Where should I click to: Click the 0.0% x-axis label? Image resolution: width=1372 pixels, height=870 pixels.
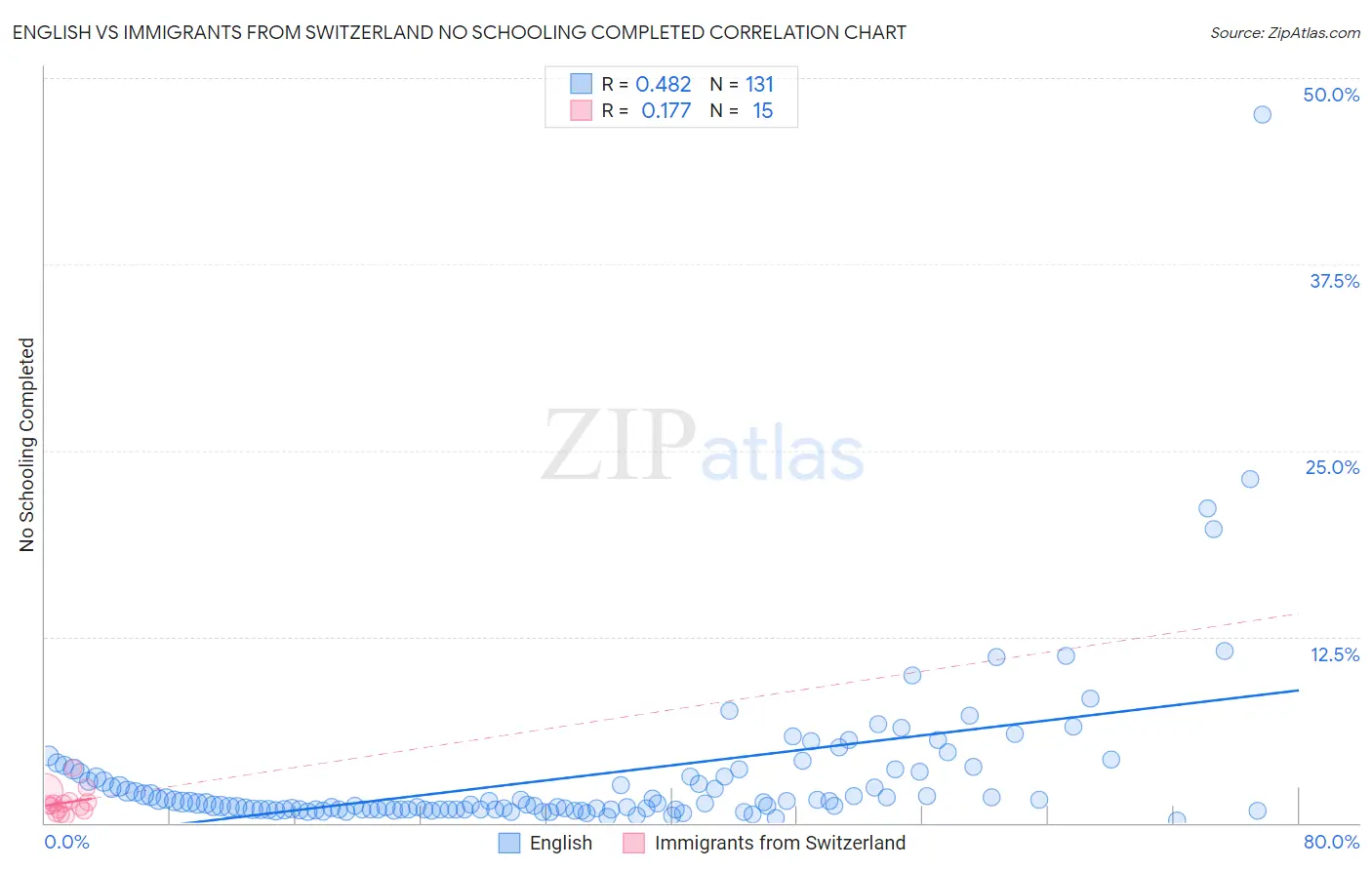67,842
